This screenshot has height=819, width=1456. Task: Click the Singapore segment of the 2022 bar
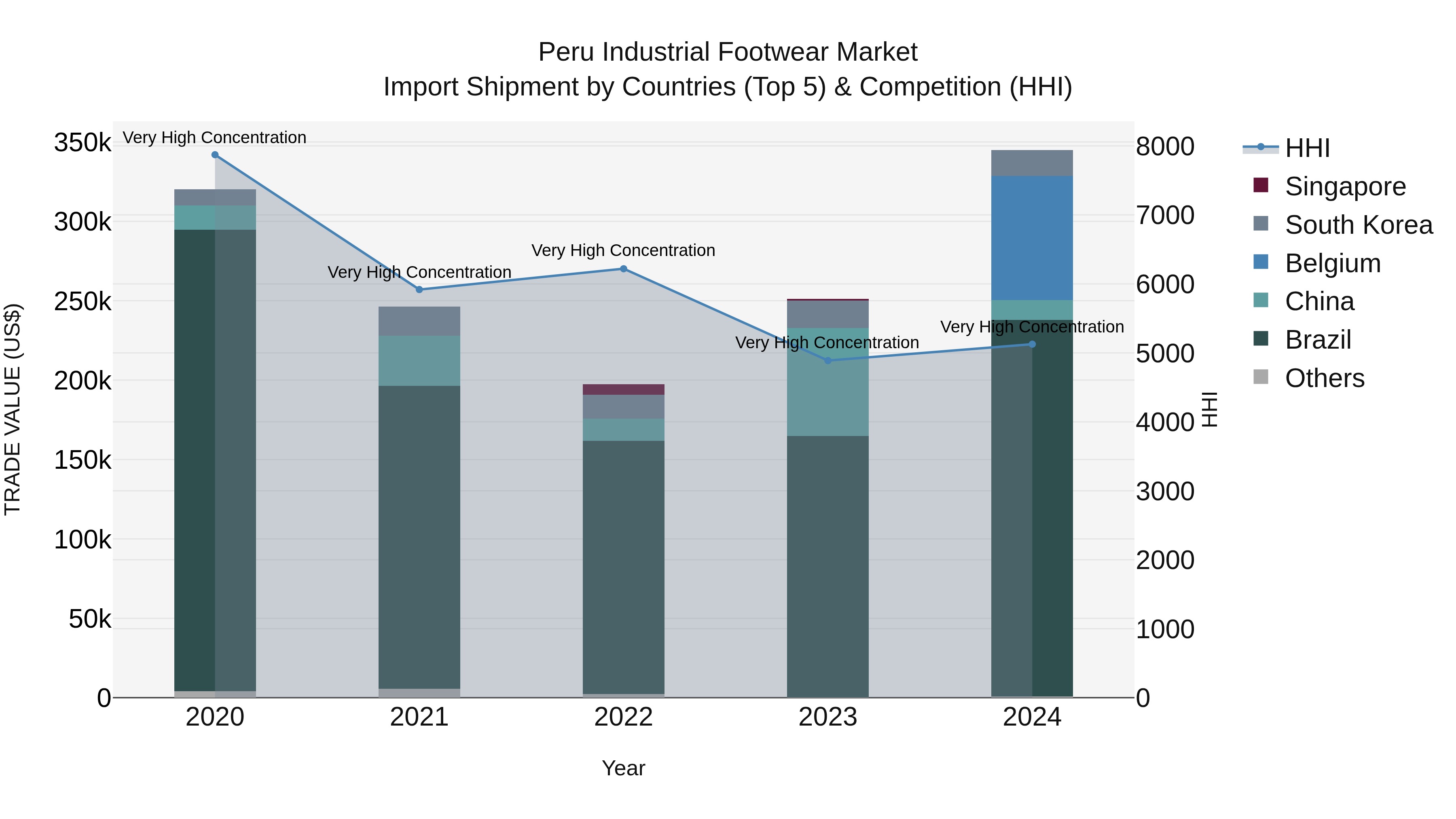point(623,389)
